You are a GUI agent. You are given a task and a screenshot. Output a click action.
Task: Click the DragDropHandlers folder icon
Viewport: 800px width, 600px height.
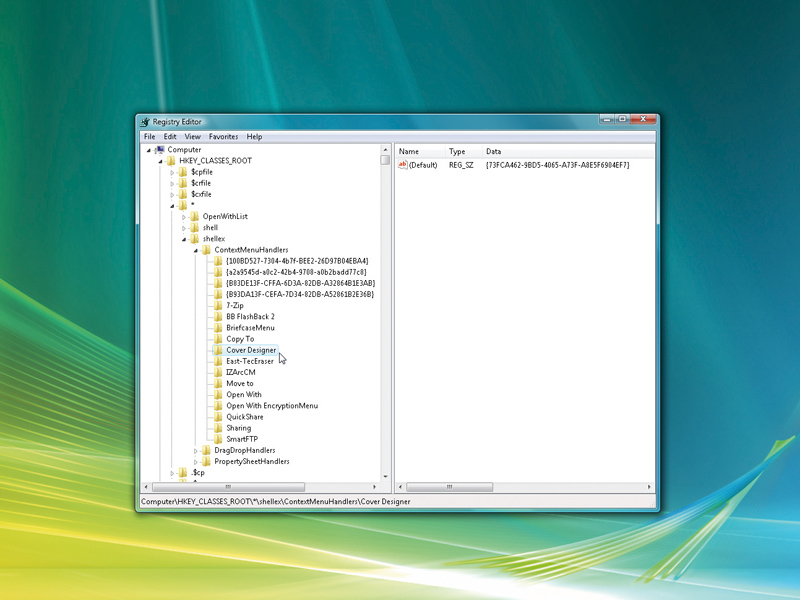206,451
